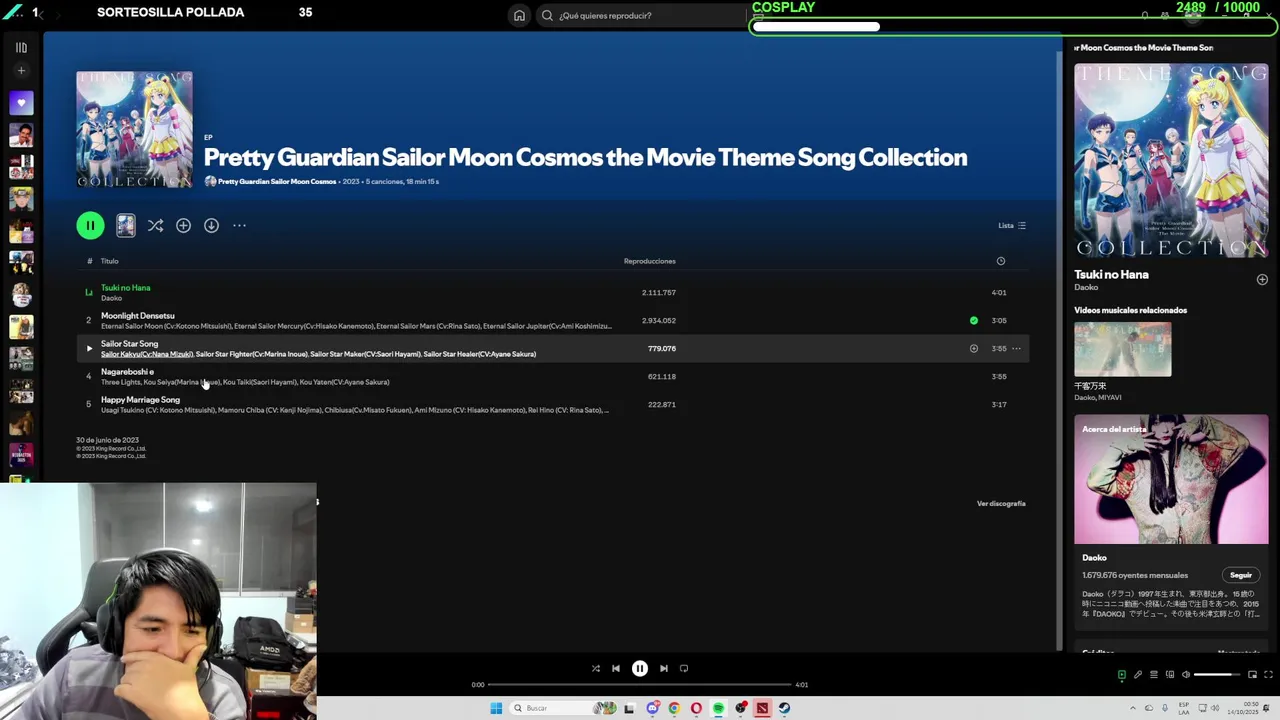Image resolution: width=1280 pixels, height=720 pixels.
Task: Open related music video thumbnail
Action: 1122,349
